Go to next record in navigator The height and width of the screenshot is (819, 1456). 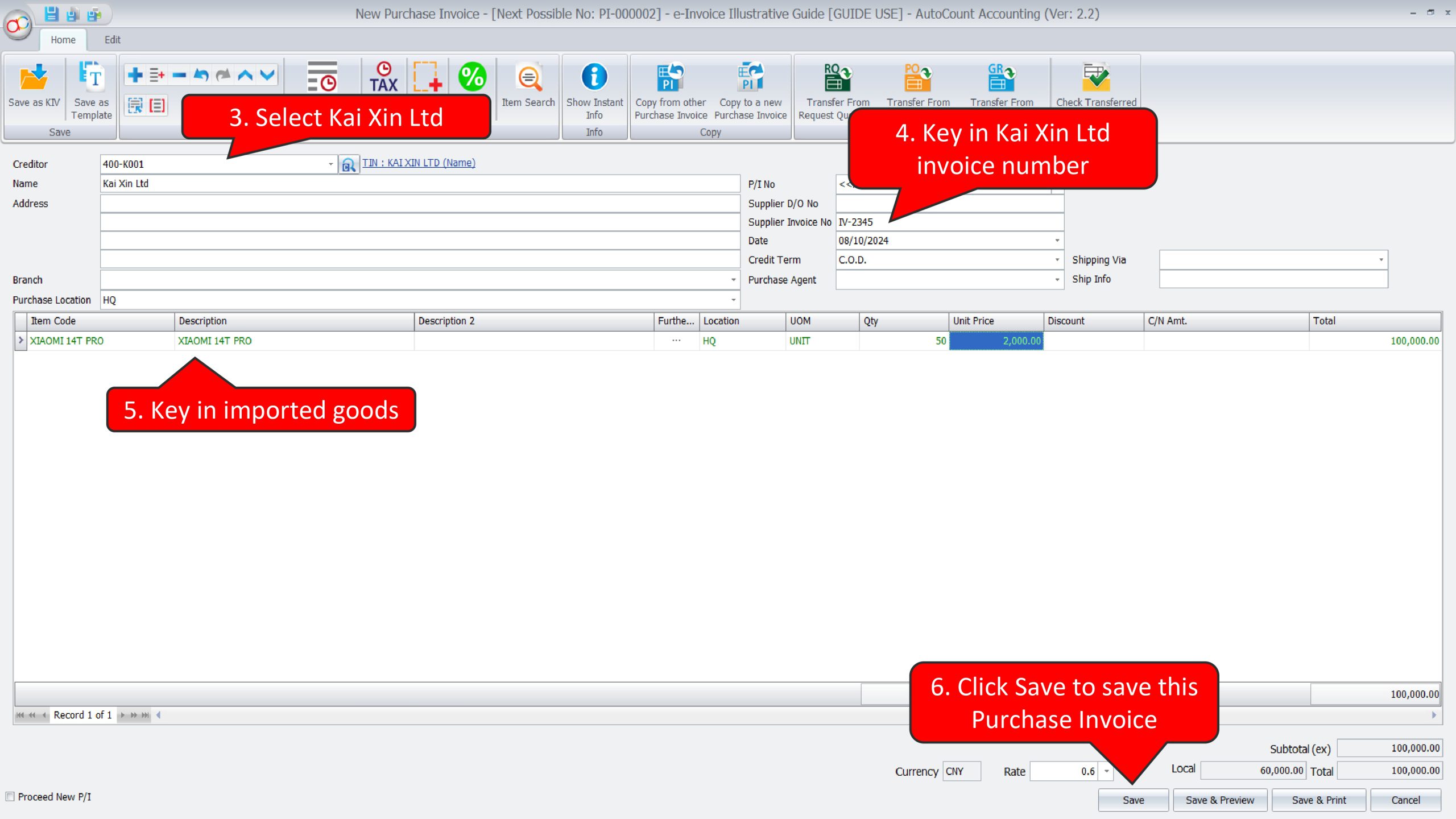(x=122, y=715)
